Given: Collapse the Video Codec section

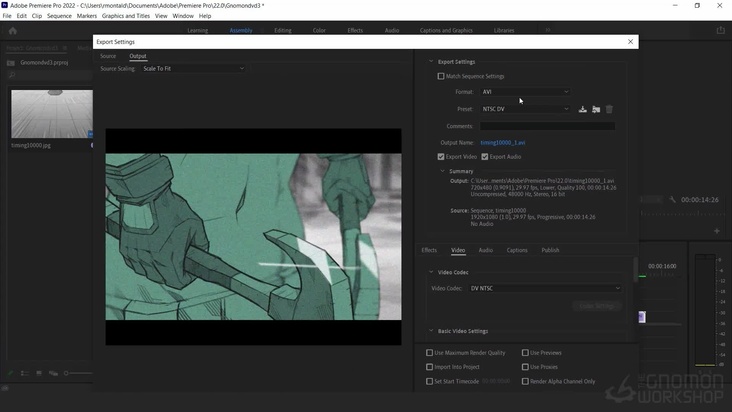Looking at the screenshot, I should coord(431,272).
